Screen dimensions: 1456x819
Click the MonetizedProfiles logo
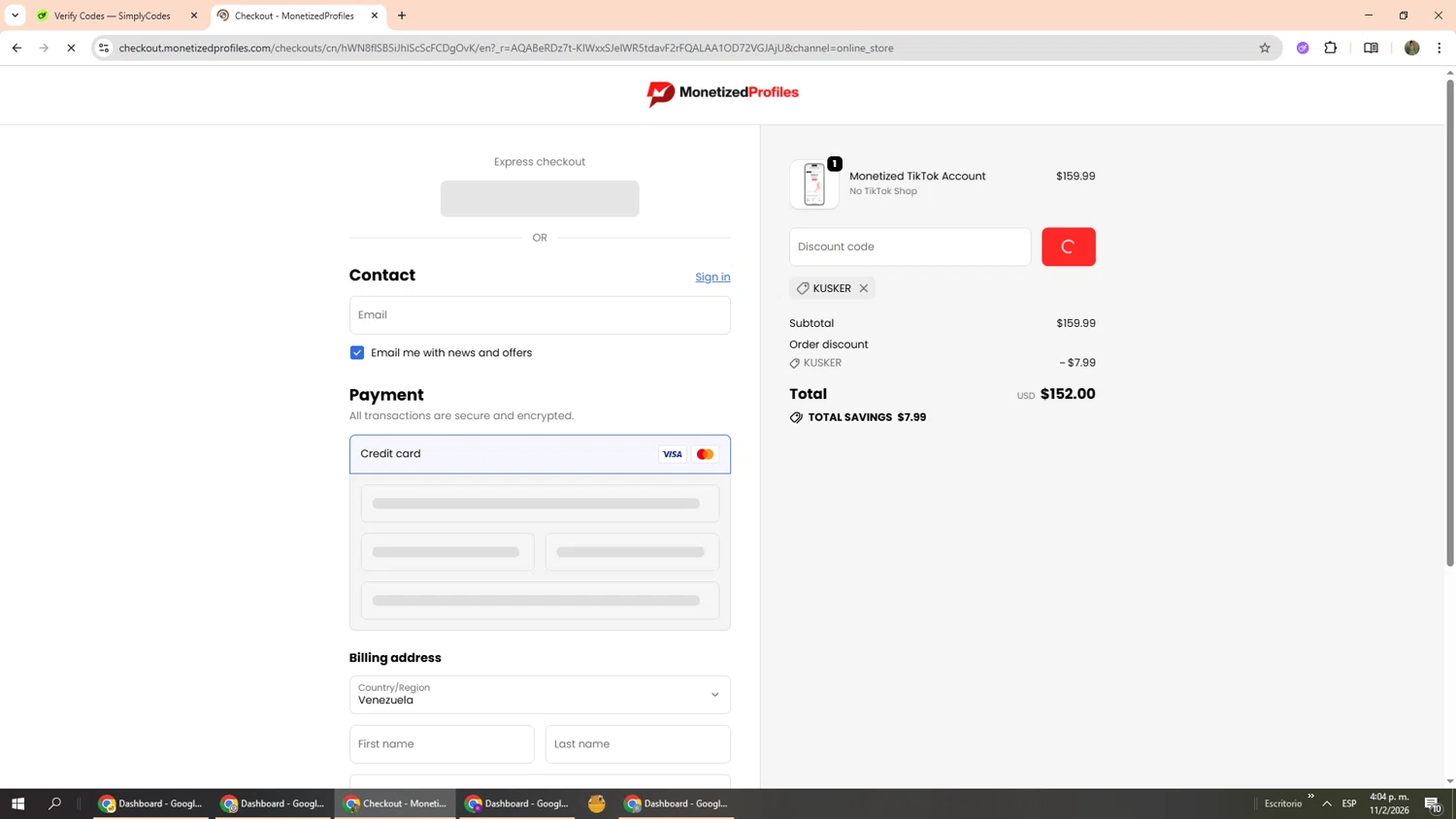pyautogui.click(x=723, y=93)
